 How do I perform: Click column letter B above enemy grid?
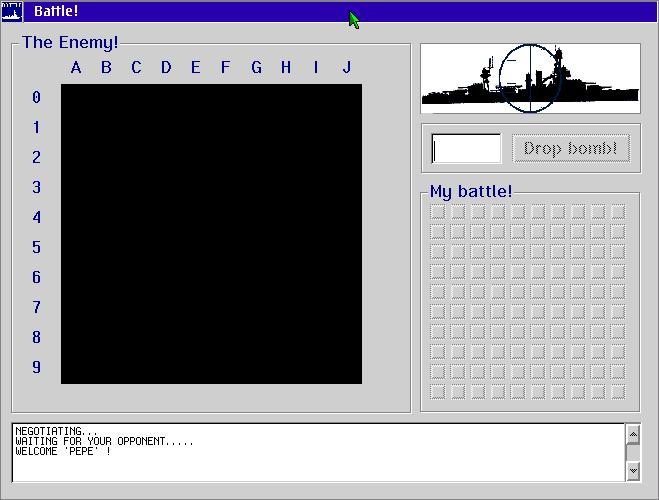tap(106, 67)
